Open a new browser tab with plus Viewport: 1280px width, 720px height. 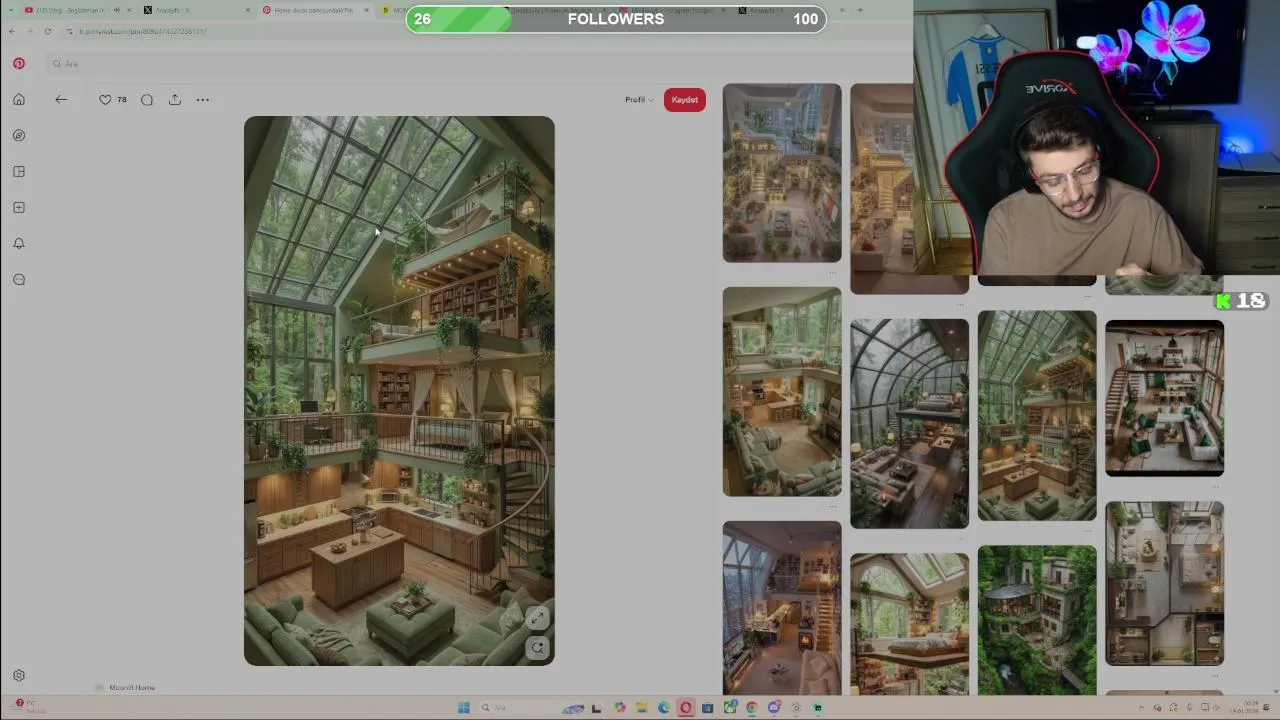(x=860, y=10)
